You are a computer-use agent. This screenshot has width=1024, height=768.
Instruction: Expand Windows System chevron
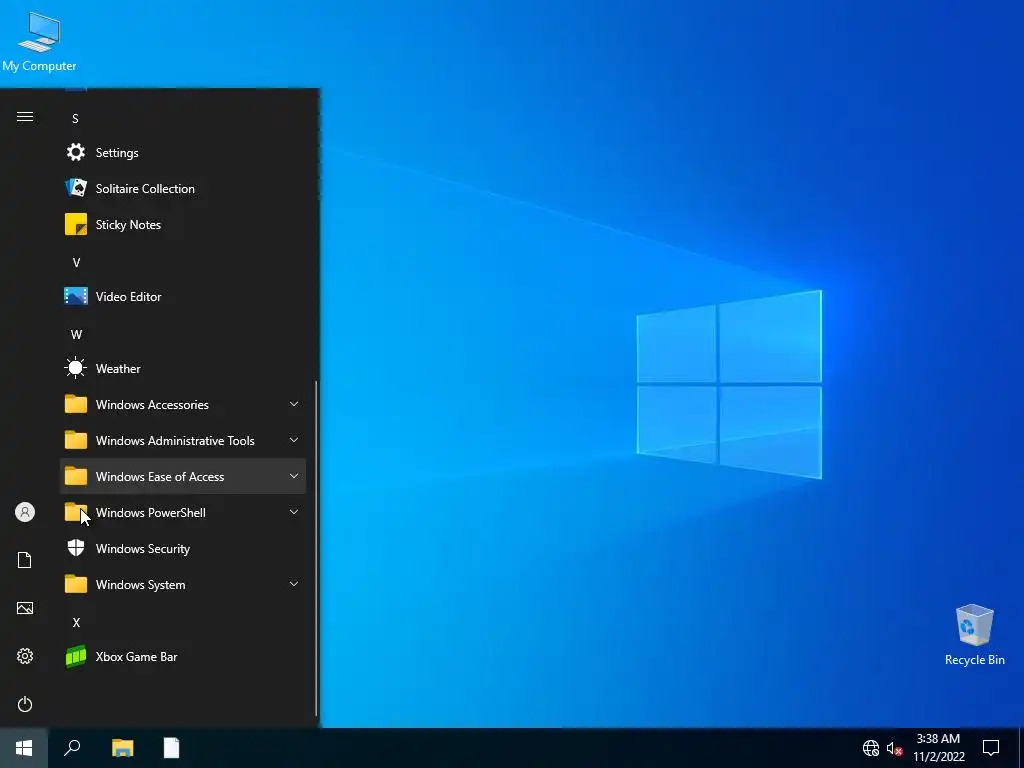tap(294, 584)
